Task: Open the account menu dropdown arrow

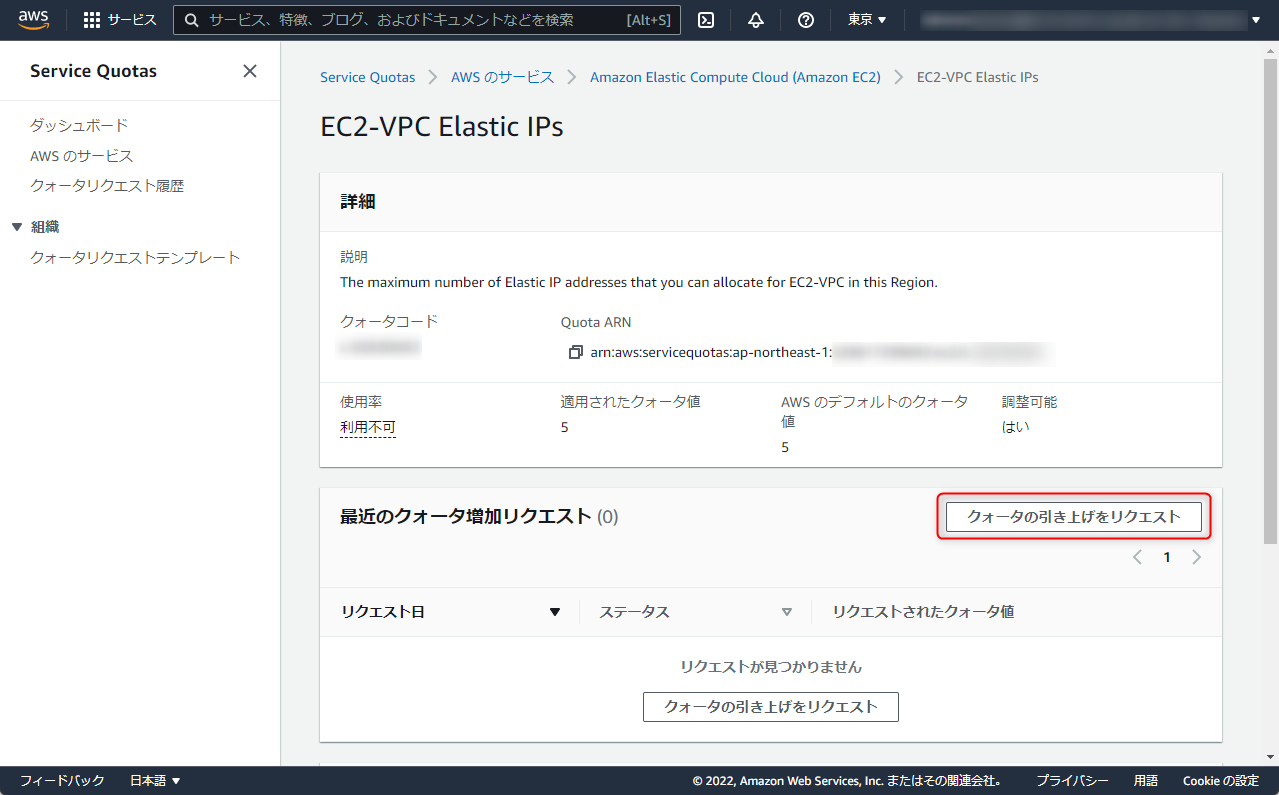Action: coord(1256,20)
